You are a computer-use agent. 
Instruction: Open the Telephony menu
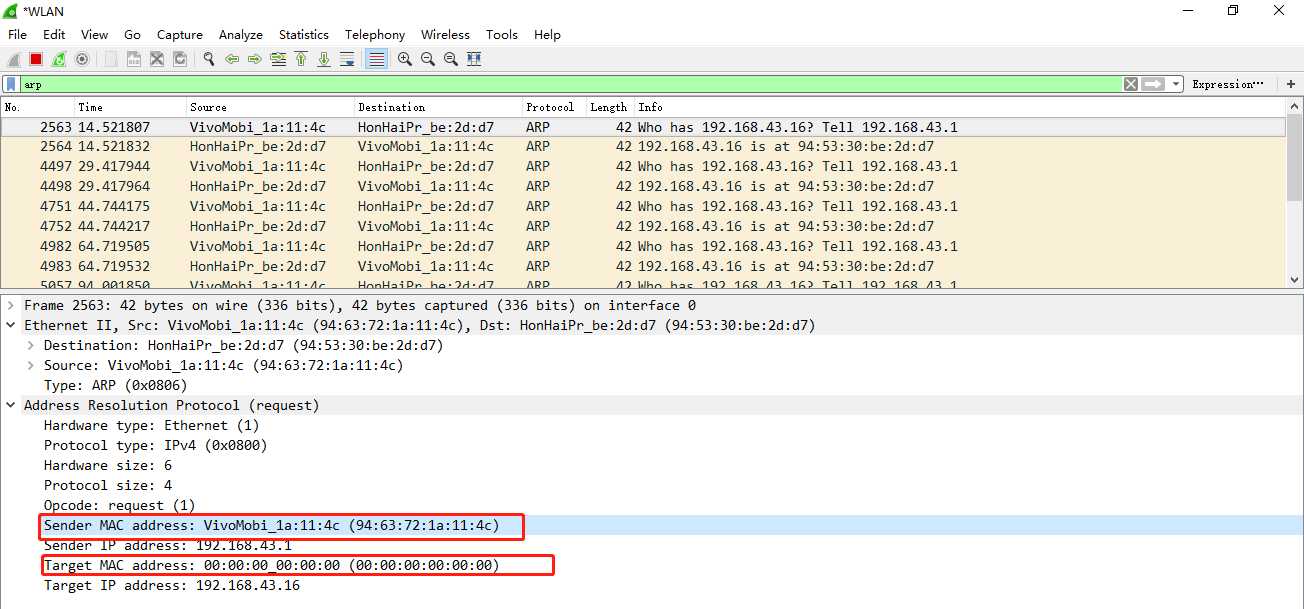click(375, 34)
